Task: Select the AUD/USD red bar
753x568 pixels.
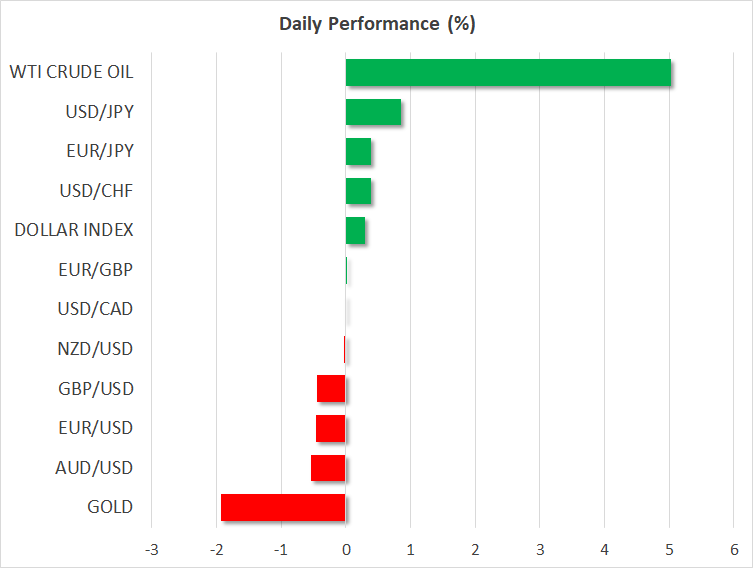Action: click(x=328, y=468)
